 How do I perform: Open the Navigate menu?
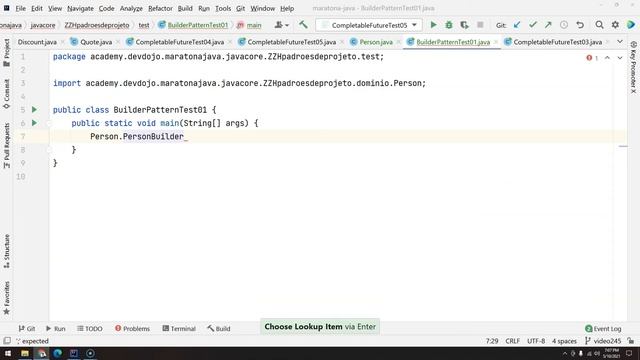[x=80, y=8]
